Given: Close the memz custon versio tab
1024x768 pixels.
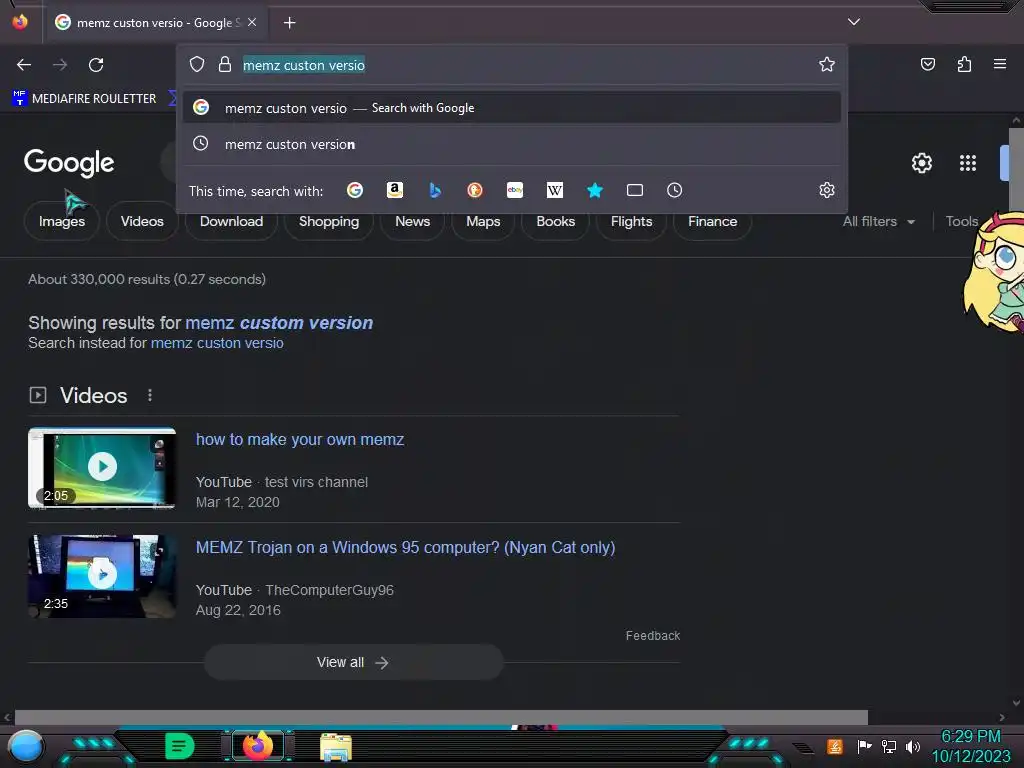Looking at the screenshot, I should 252,22.
